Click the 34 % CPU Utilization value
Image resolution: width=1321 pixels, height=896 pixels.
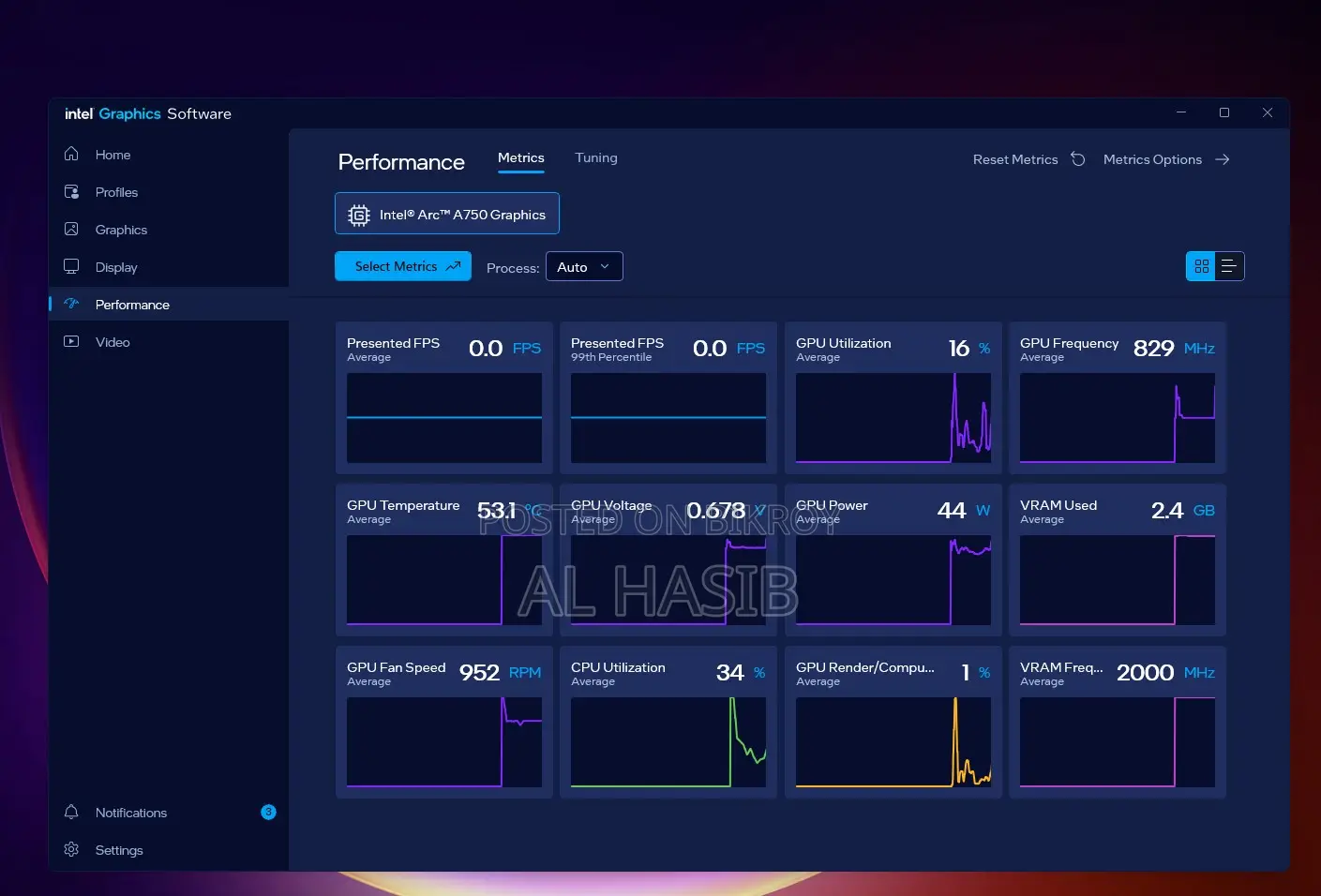(x=741, y=673)
